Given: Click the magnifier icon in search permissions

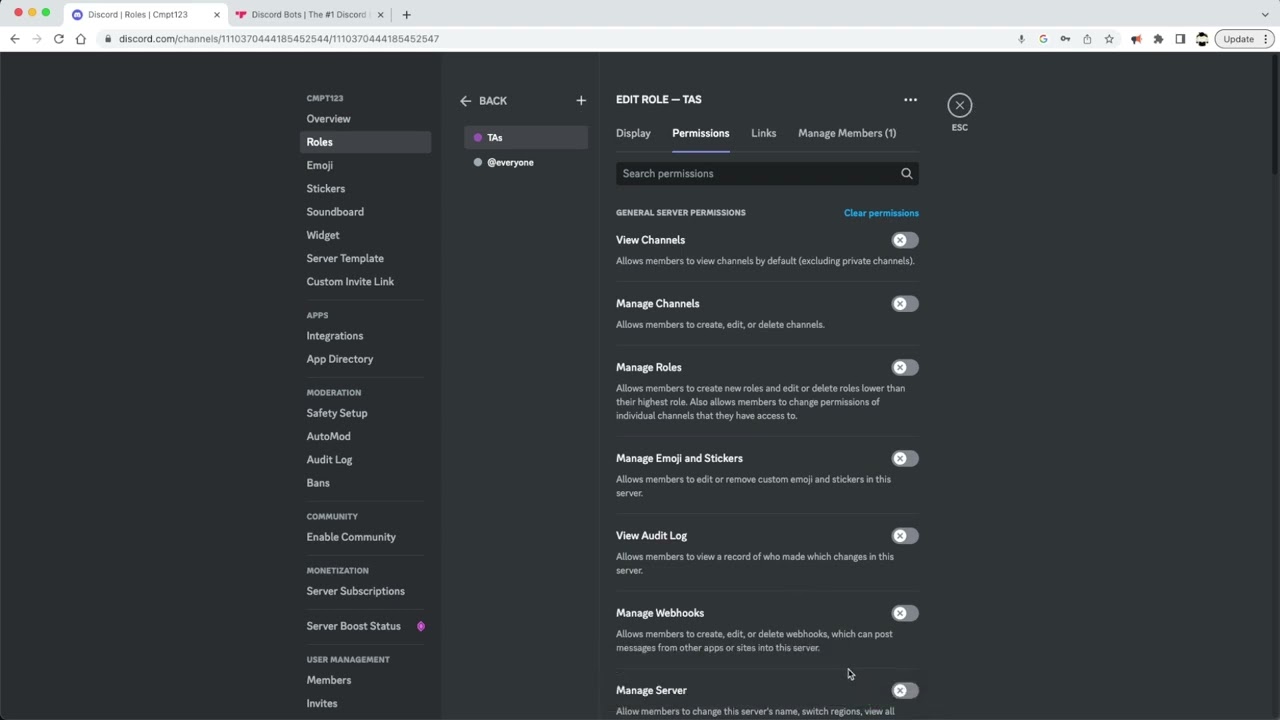Looking at the screenshot, I should point(906,174).
